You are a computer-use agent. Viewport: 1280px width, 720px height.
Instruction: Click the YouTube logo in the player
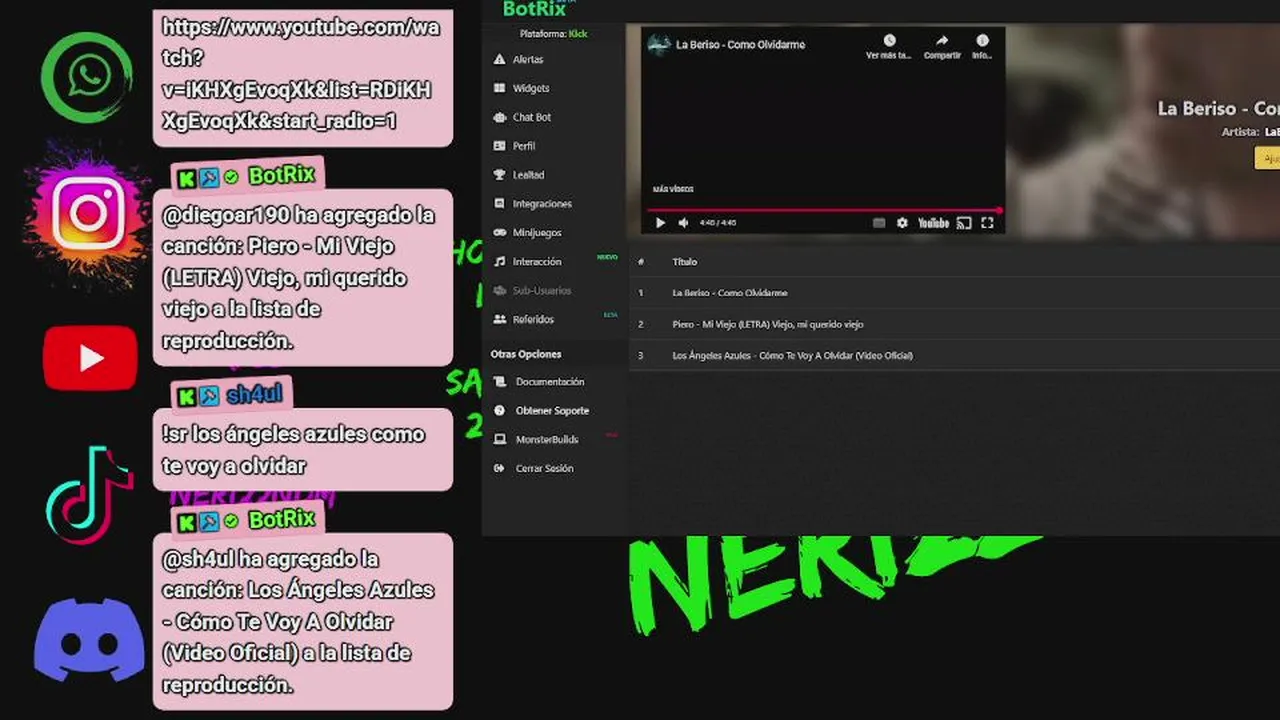click(933, 223)
